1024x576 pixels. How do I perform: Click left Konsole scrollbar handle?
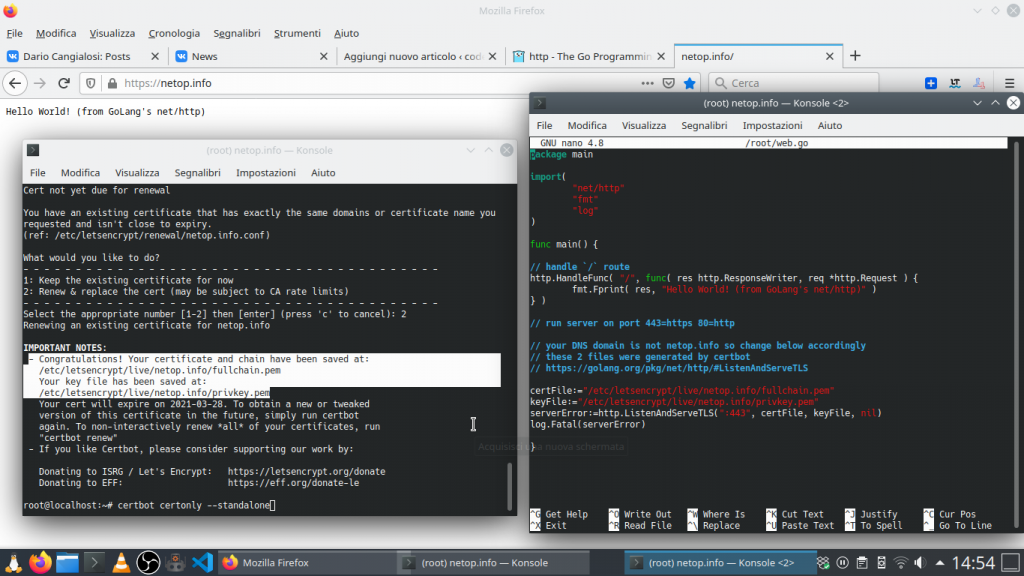coord(510,486)
